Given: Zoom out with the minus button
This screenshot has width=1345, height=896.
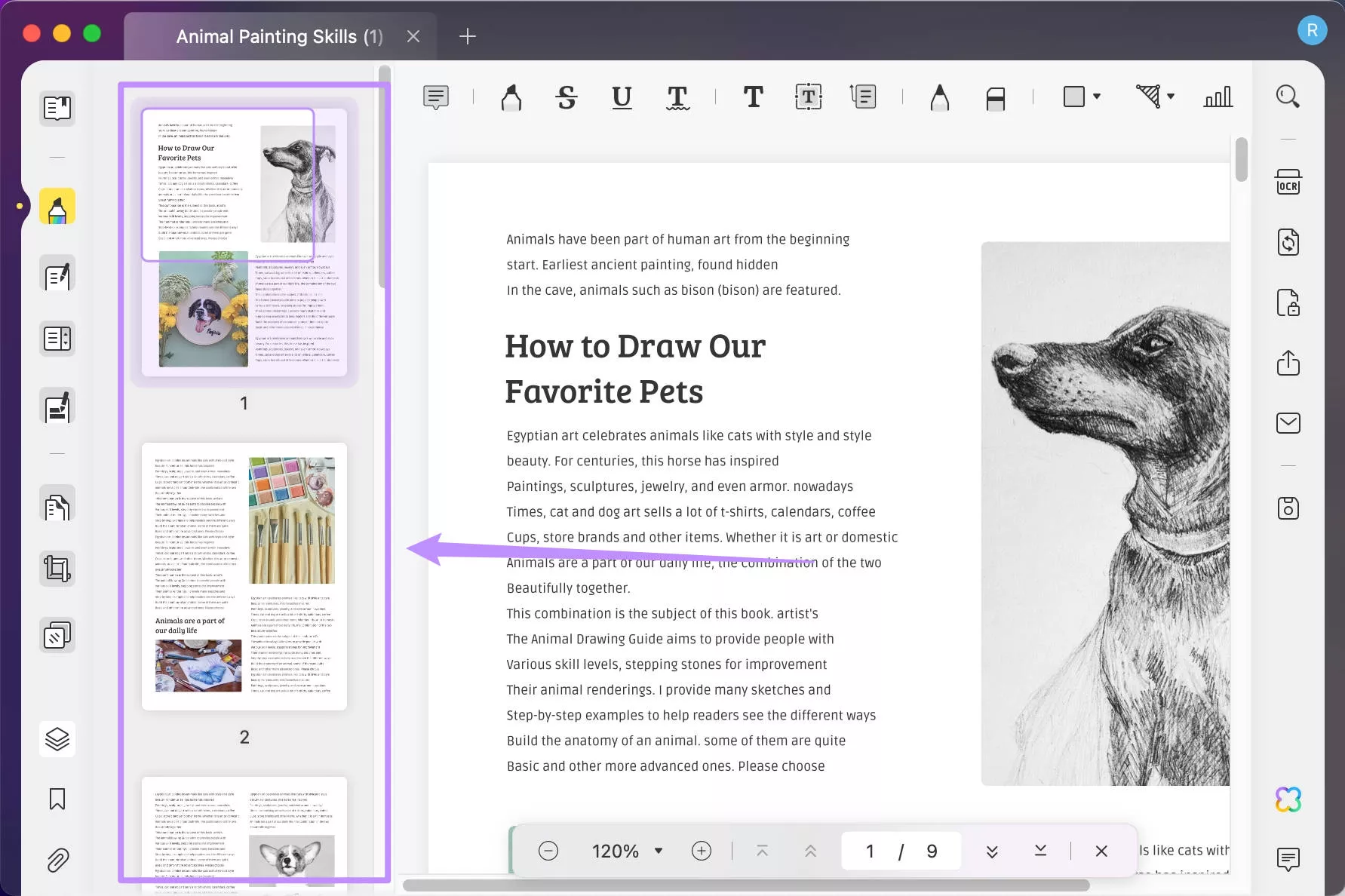Looking at the screenshot, I should coord(548,851).
